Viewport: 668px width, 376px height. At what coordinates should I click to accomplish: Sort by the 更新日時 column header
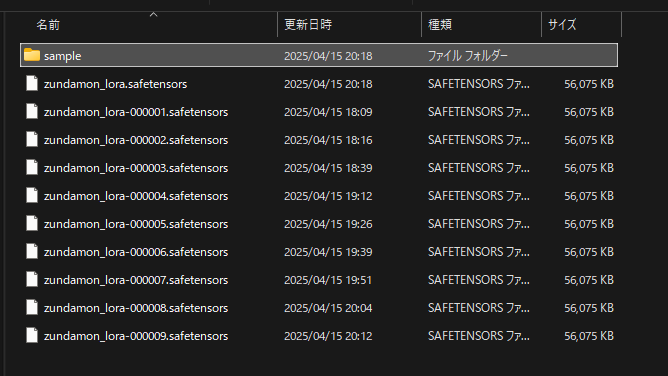[308, 25]
